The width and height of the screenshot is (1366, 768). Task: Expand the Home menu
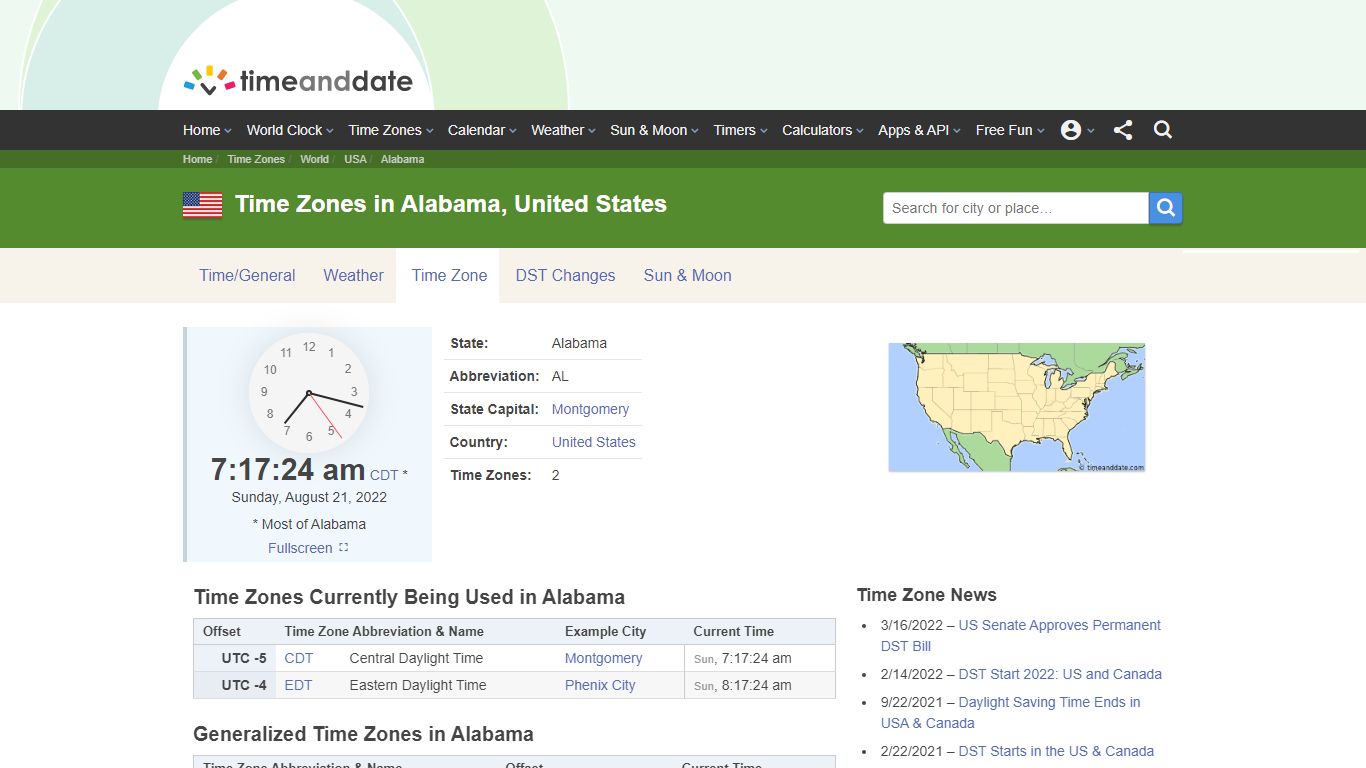click(207, 130)
